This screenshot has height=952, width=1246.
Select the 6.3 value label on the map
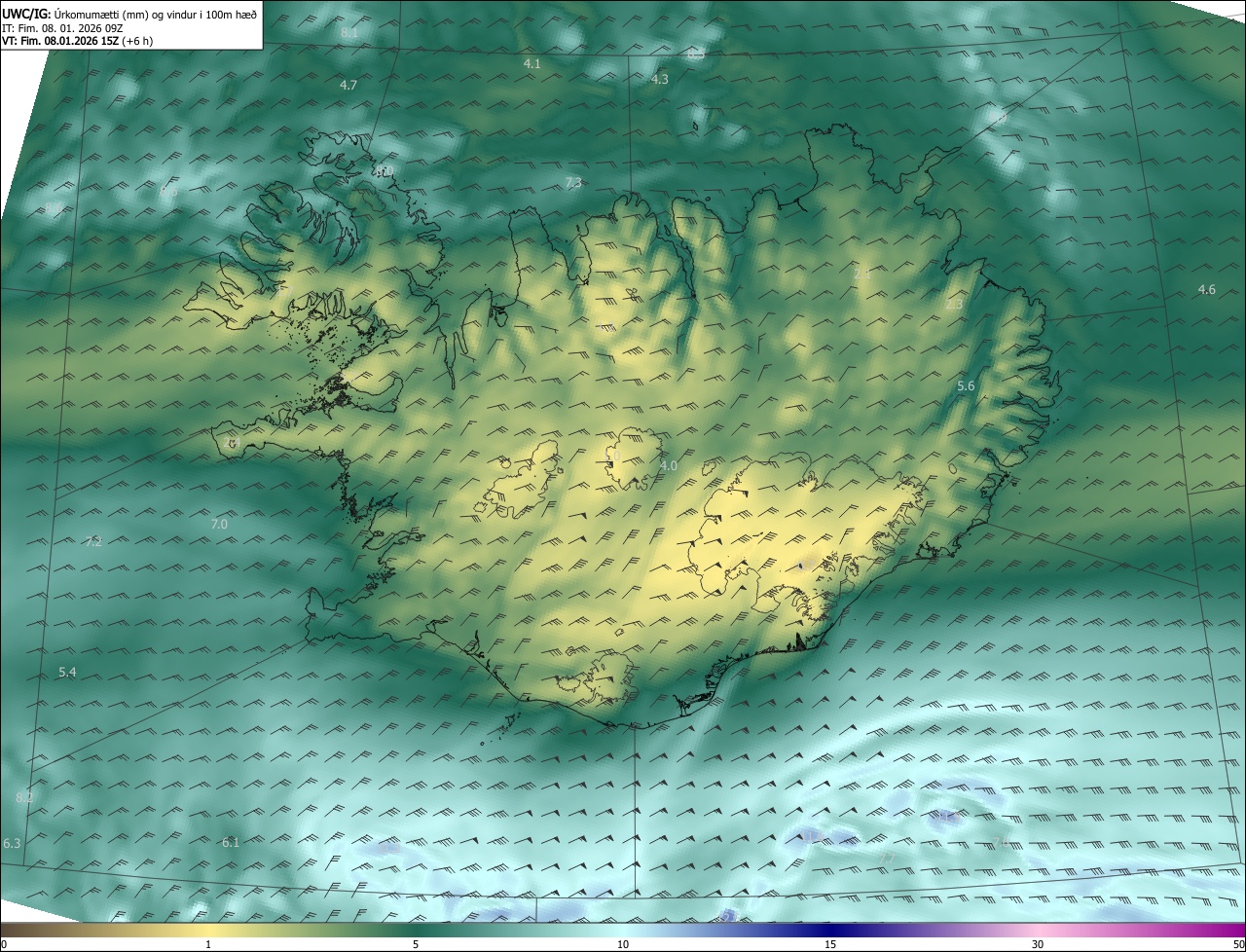coord(13,843)
